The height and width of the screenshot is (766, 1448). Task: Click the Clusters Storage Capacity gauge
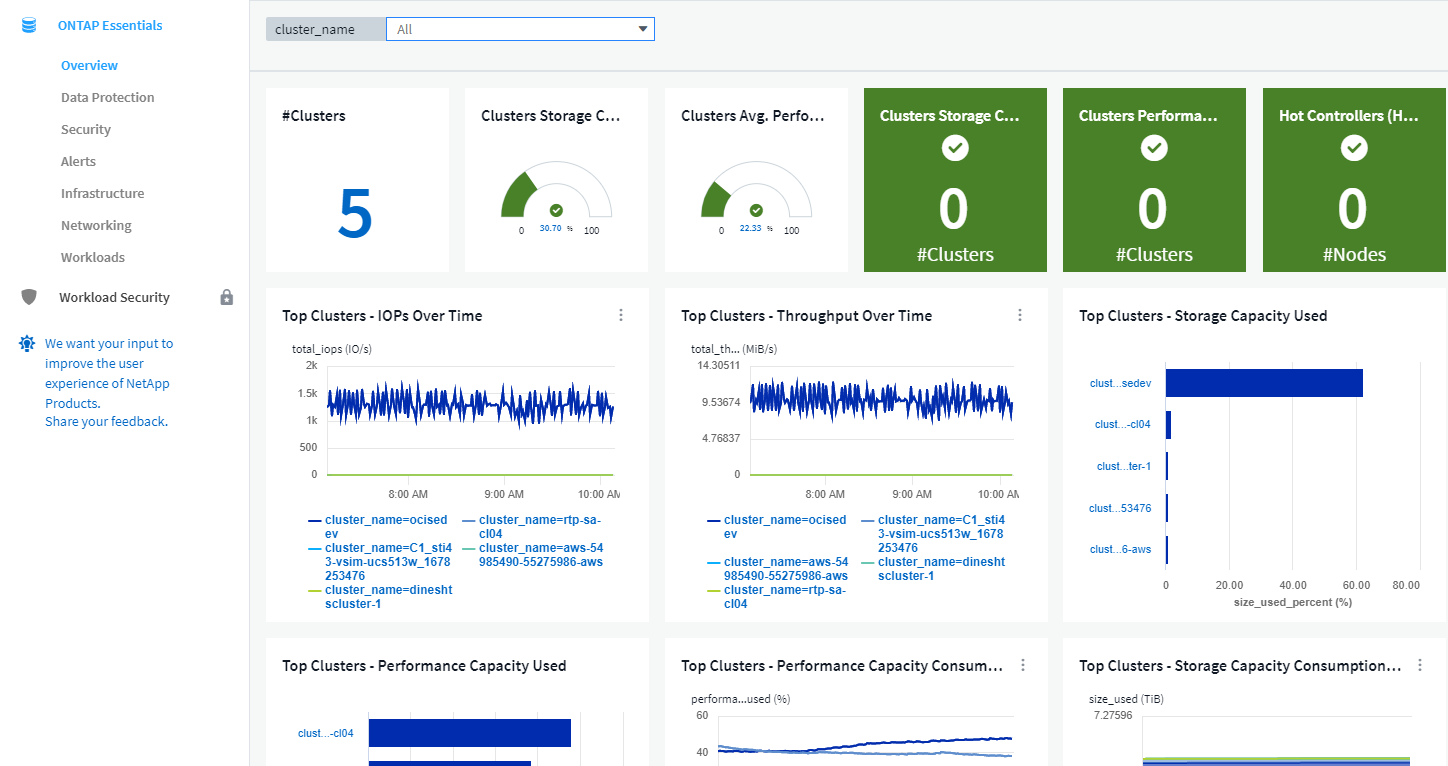(556, 195)
